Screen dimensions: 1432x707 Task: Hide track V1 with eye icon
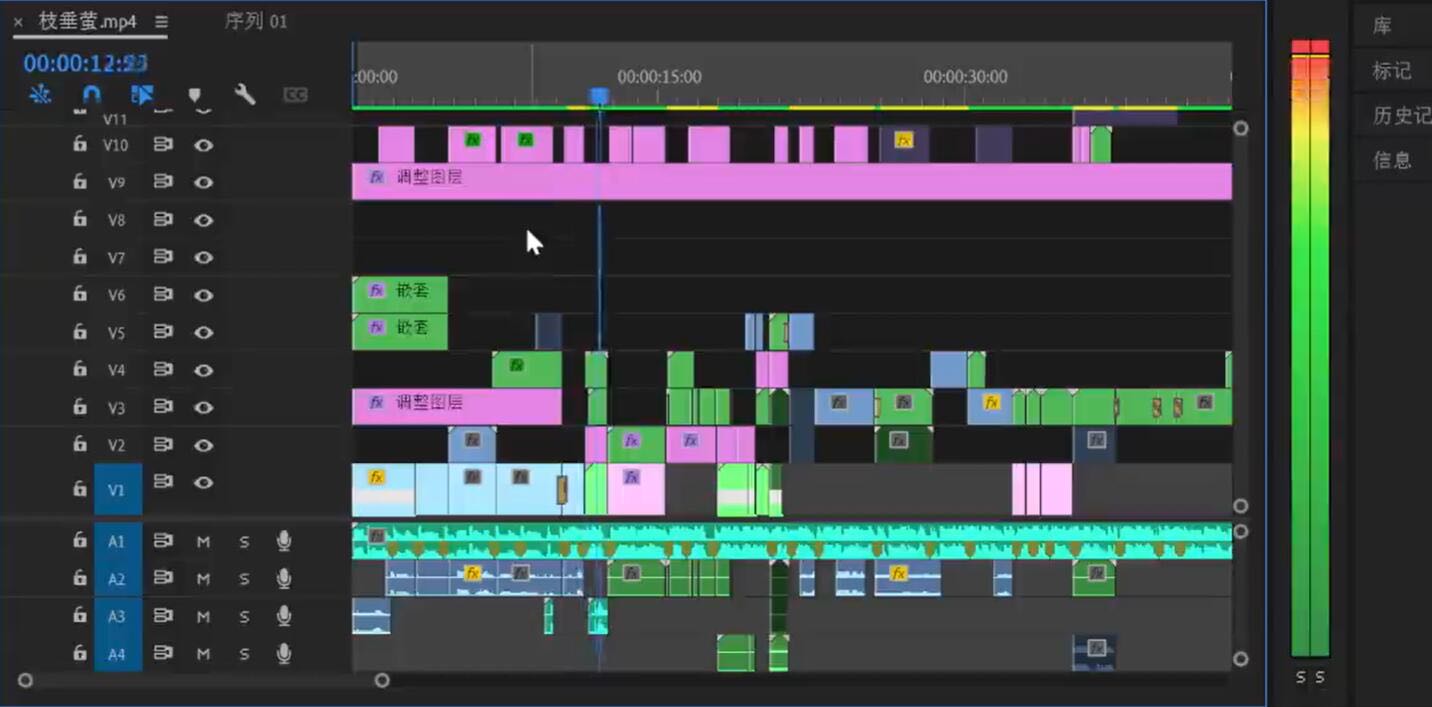(203, 482)
